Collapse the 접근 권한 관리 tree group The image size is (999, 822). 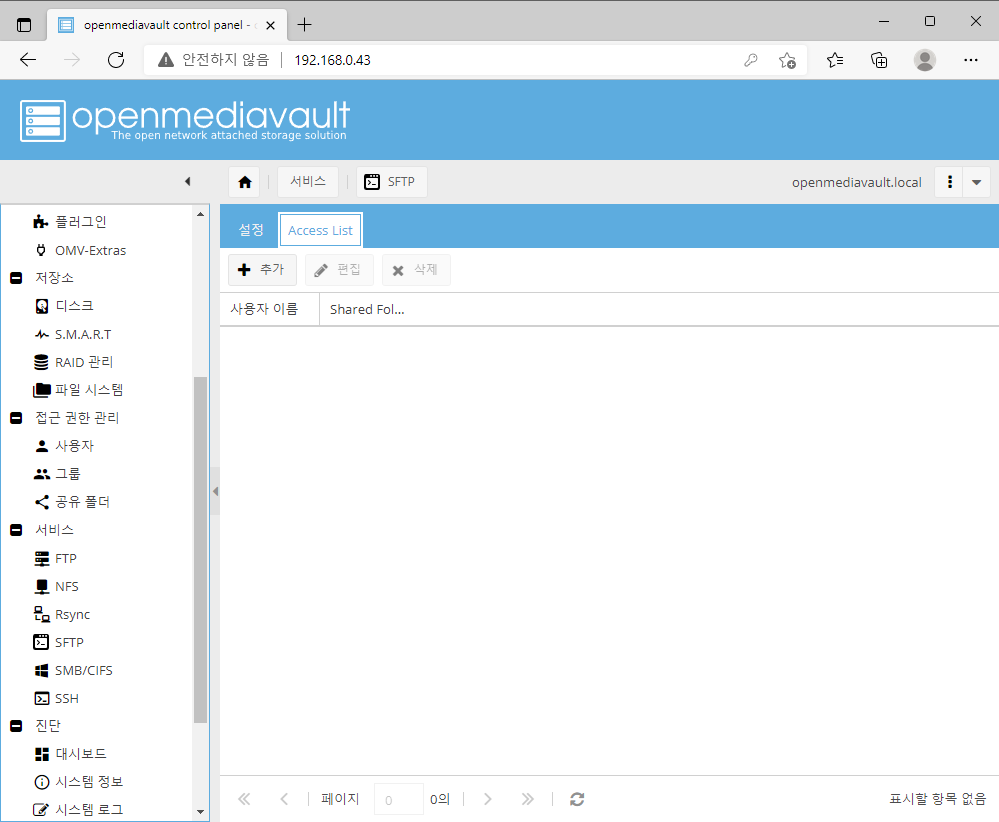[17, 418]
